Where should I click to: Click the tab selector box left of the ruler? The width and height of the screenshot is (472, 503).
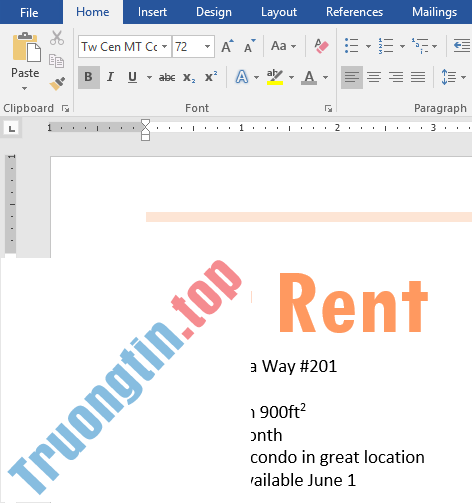point(12,128)
